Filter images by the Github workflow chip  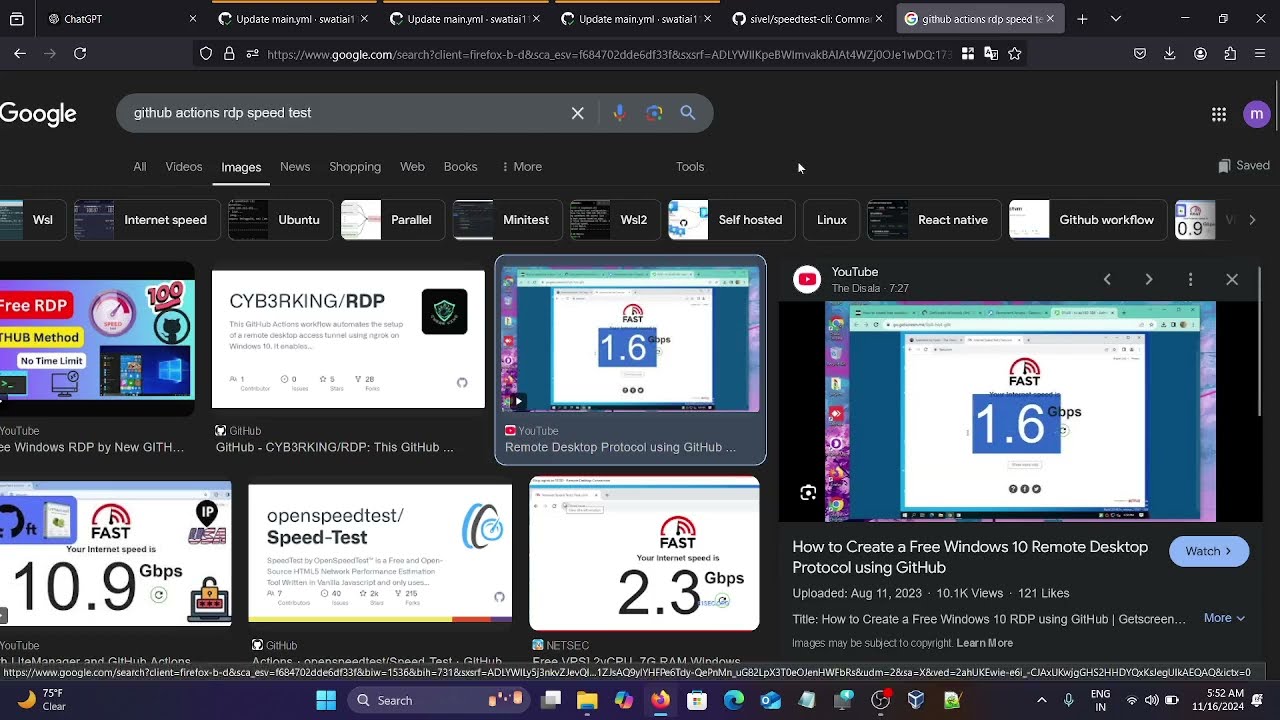[1088, 220]
